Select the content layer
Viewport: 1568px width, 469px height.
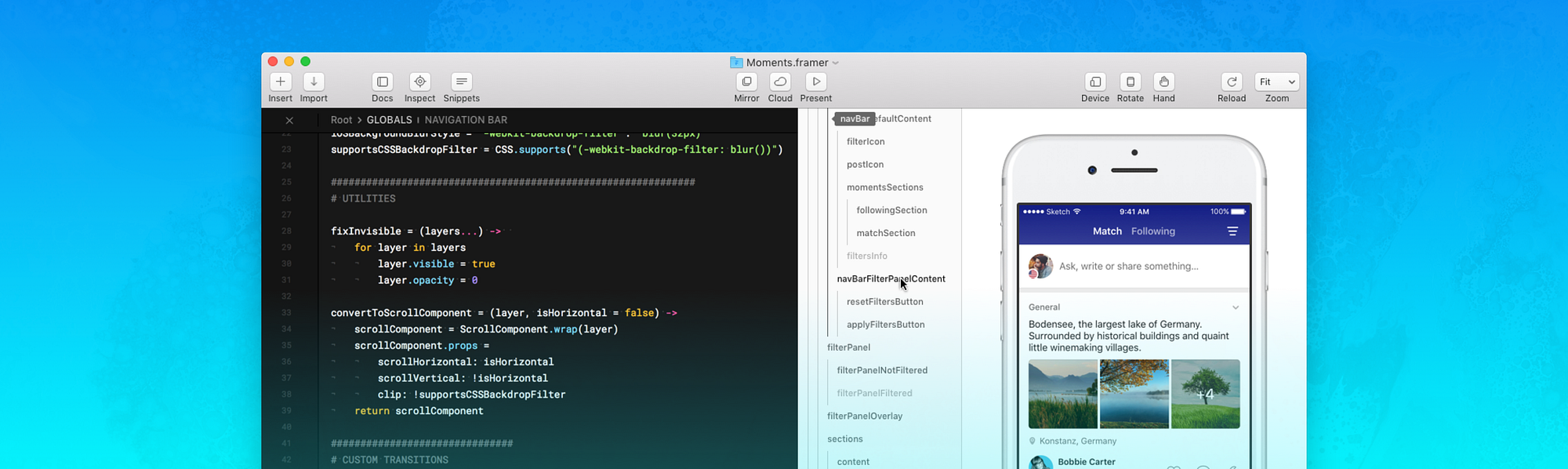(853, 462)
